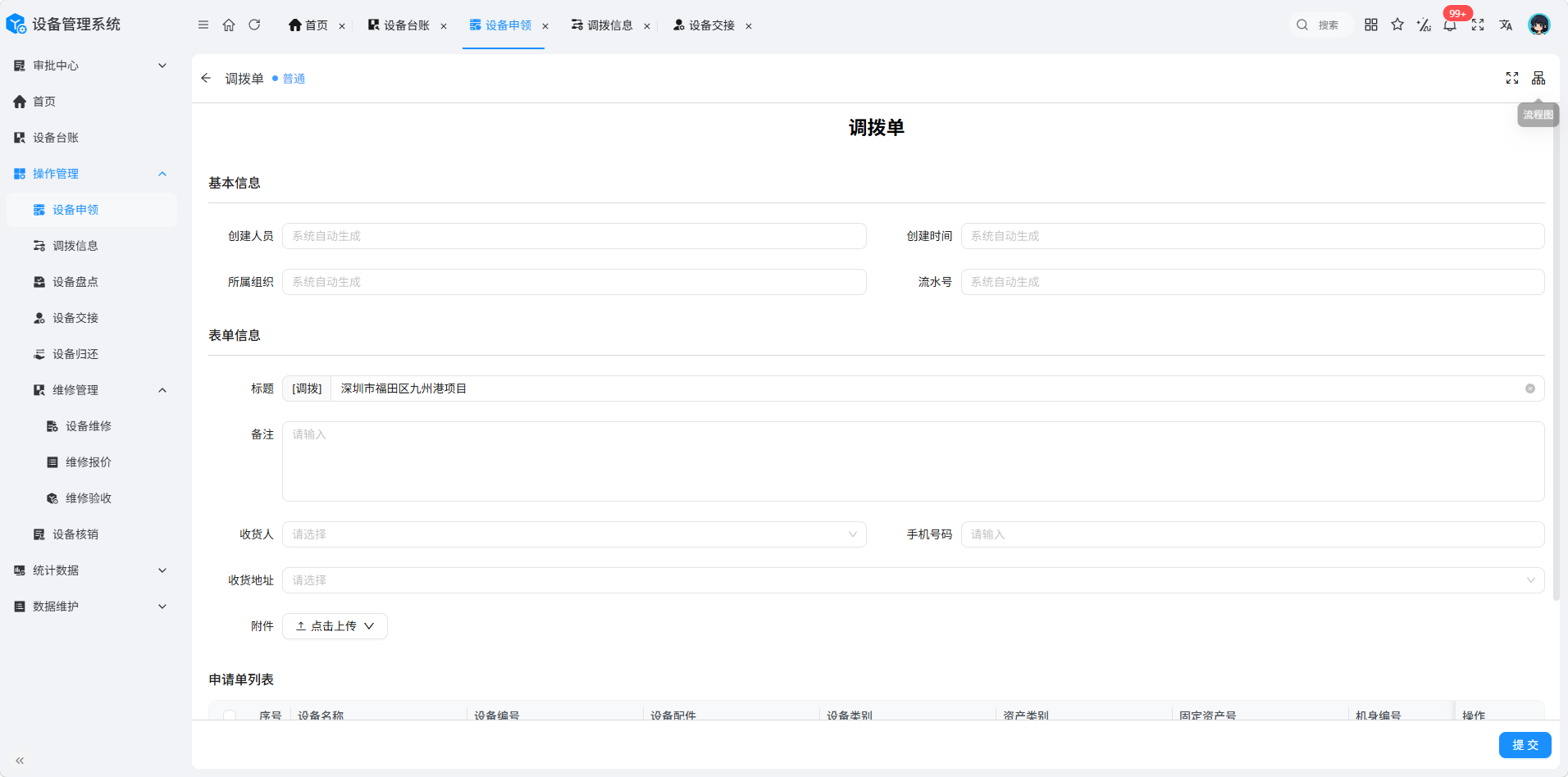The image size is (1568, 777).
Task: Collapse sidebar using double-chevron icon
Action: (x=20, y=761)
